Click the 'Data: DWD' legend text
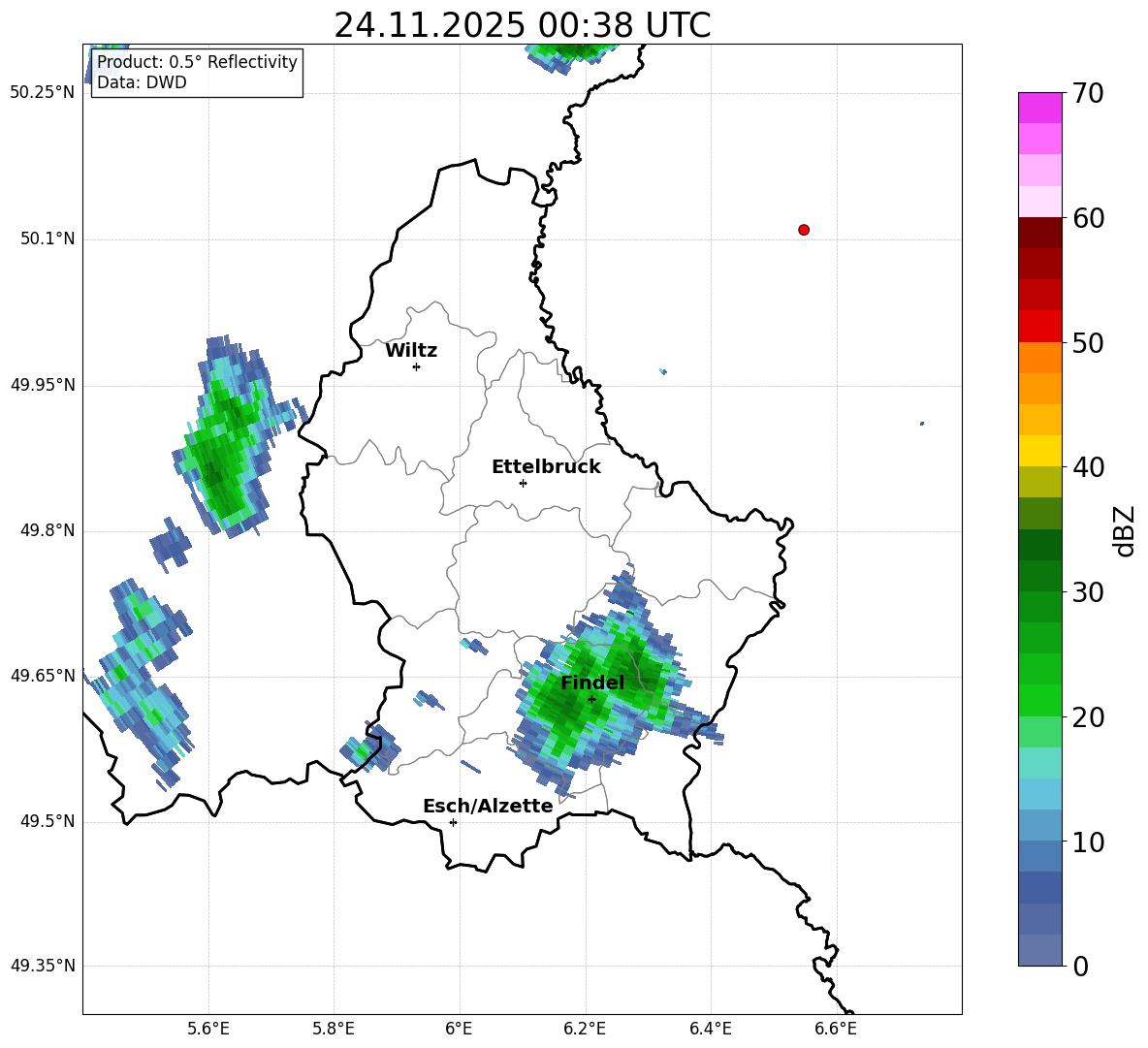This screenshot has height=1048, width=1148. click(142, 82)
